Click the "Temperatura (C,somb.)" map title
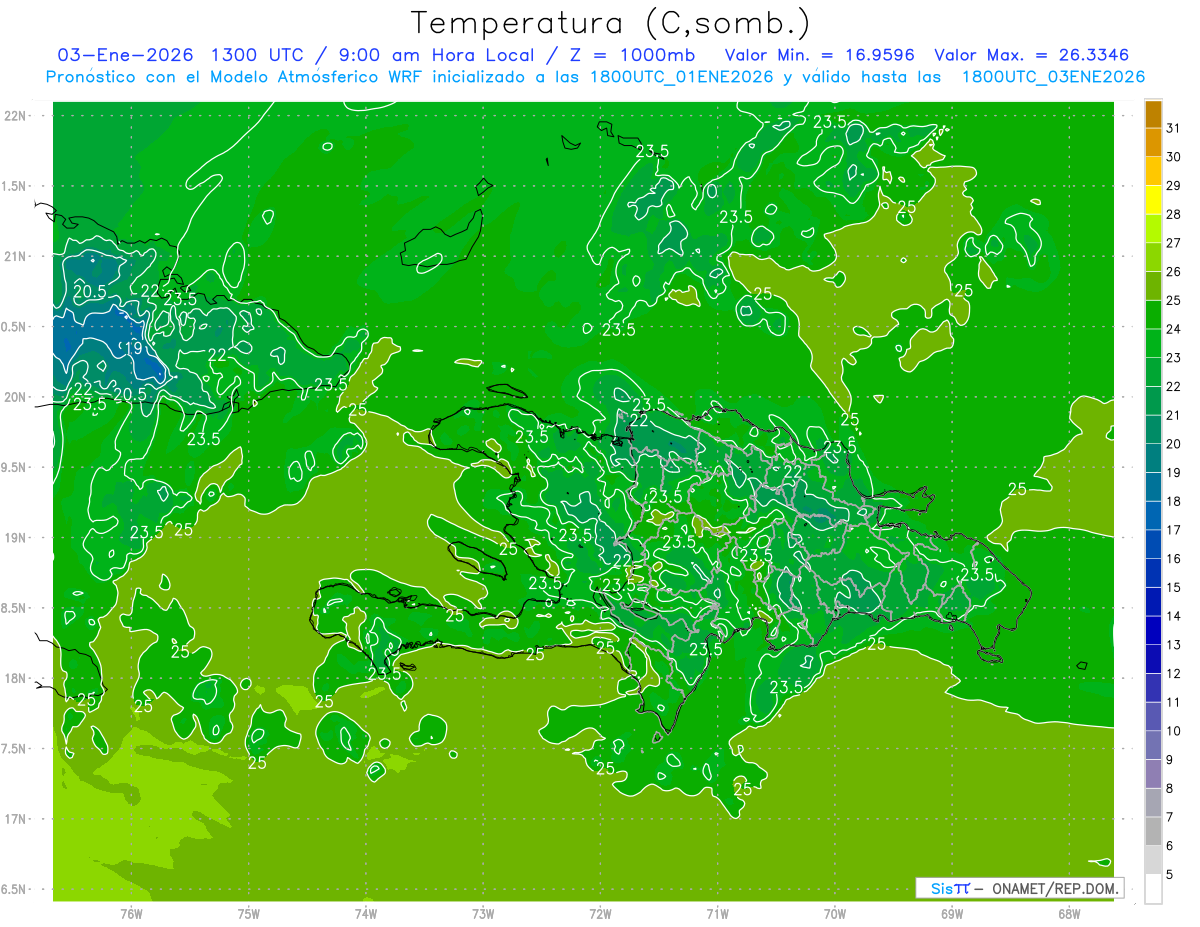Image resolution: width=1200 pixels, height=927 pixels. [611, 22]
